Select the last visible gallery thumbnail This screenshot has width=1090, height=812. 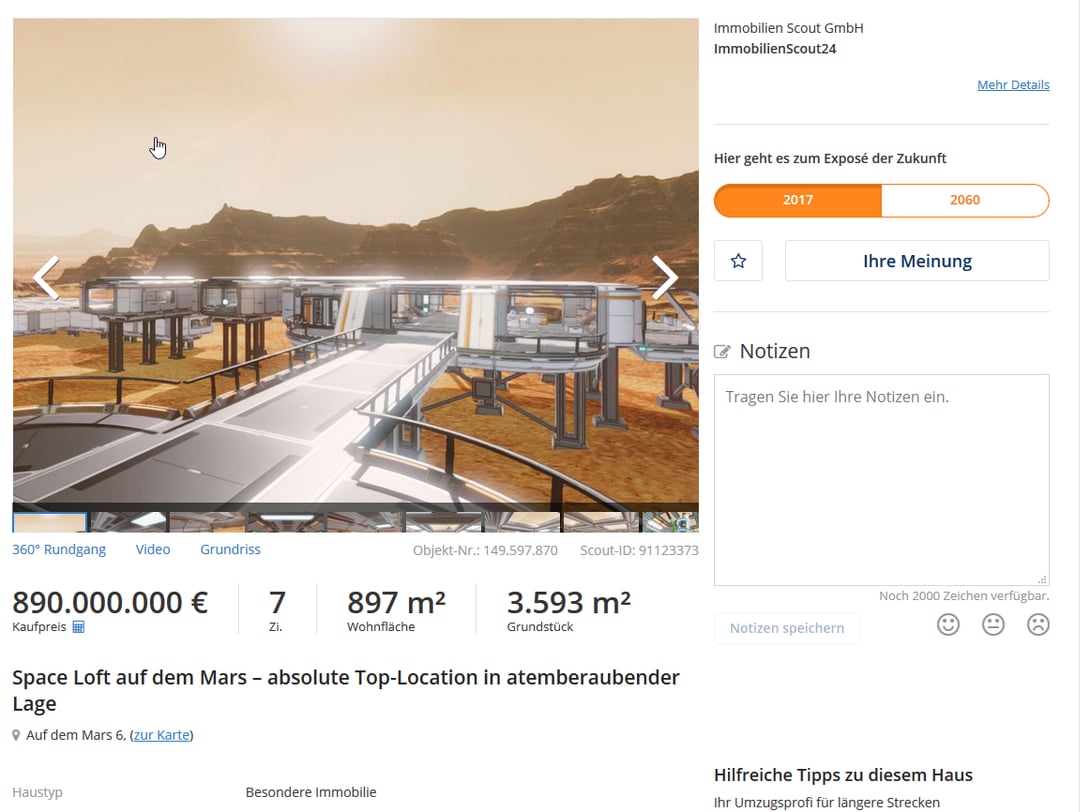(670, 522)
